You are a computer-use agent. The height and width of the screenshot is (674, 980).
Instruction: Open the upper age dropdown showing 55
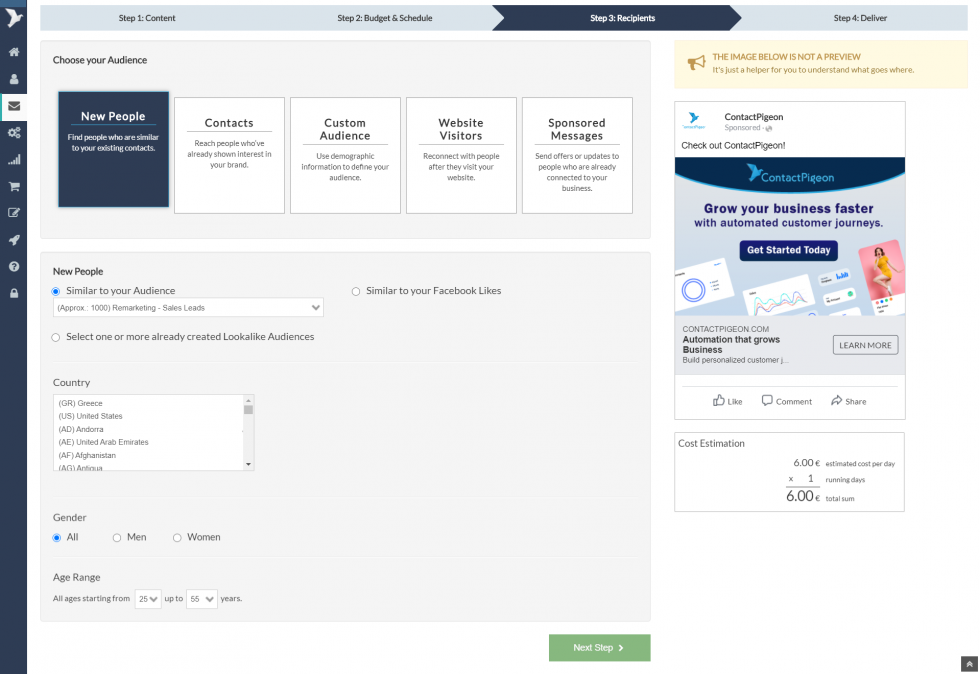click(201, 598)
